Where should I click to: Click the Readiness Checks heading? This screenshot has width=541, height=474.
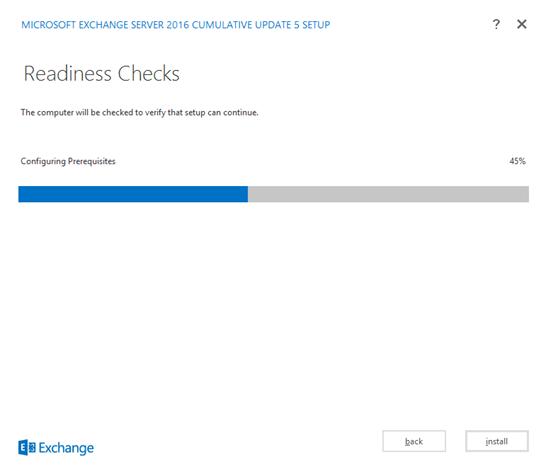pyautogui.click(x=101, y=73)
